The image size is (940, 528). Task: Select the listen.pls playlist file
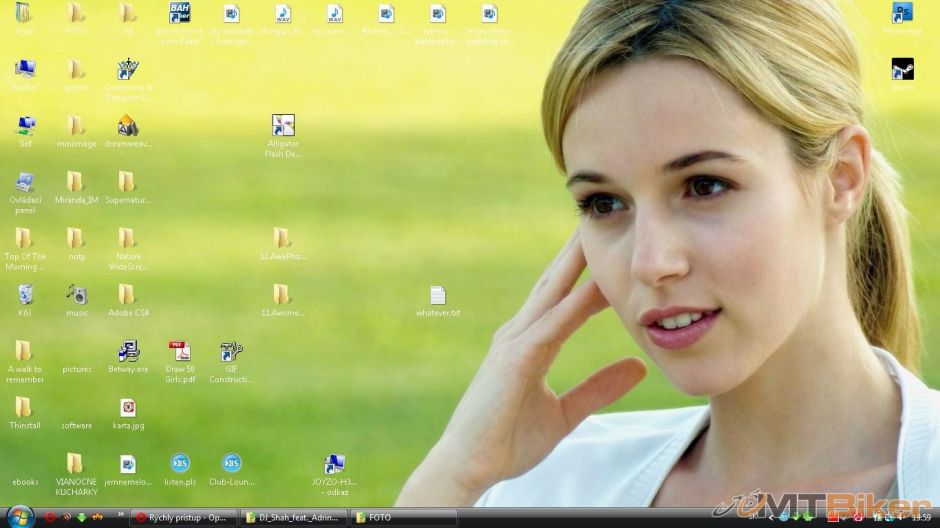(180, 464)
